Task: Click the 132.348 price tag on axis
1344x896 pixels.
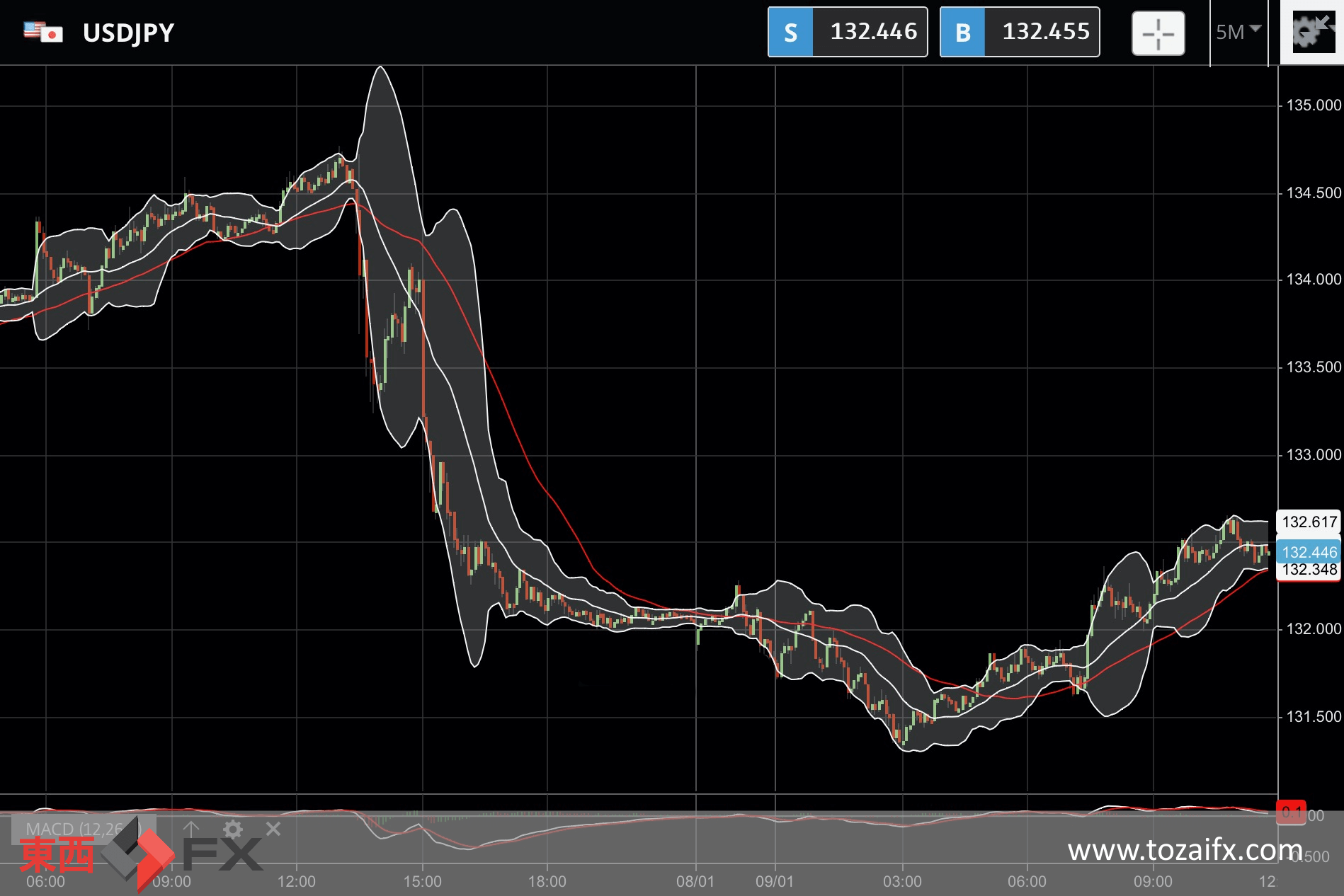Action: tap(1309, 570)
